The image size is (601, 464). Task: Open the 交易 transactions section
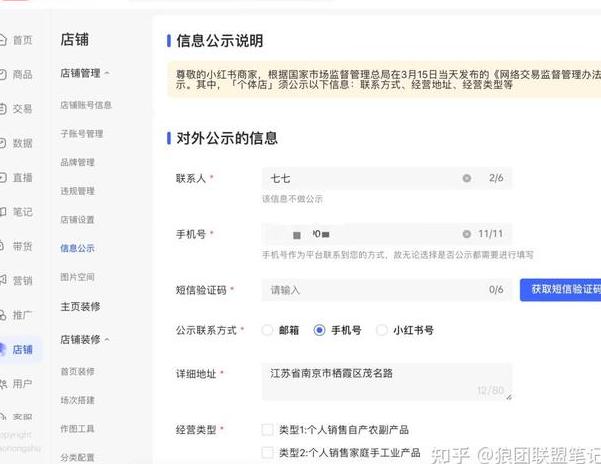tap(17, 108)
